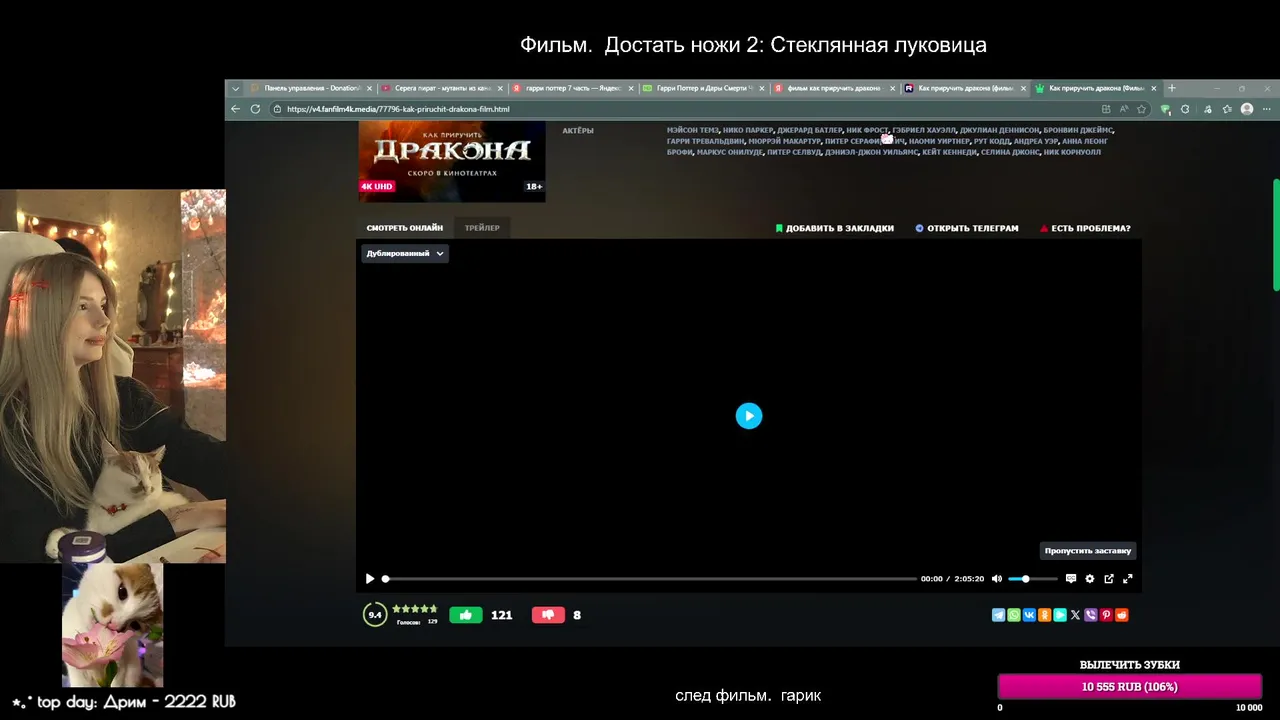Rate the film using the green stars

tap(415, 609)
